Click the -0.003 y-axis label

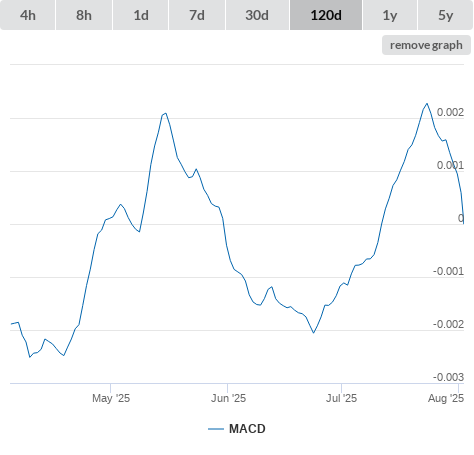pos(448,377)
